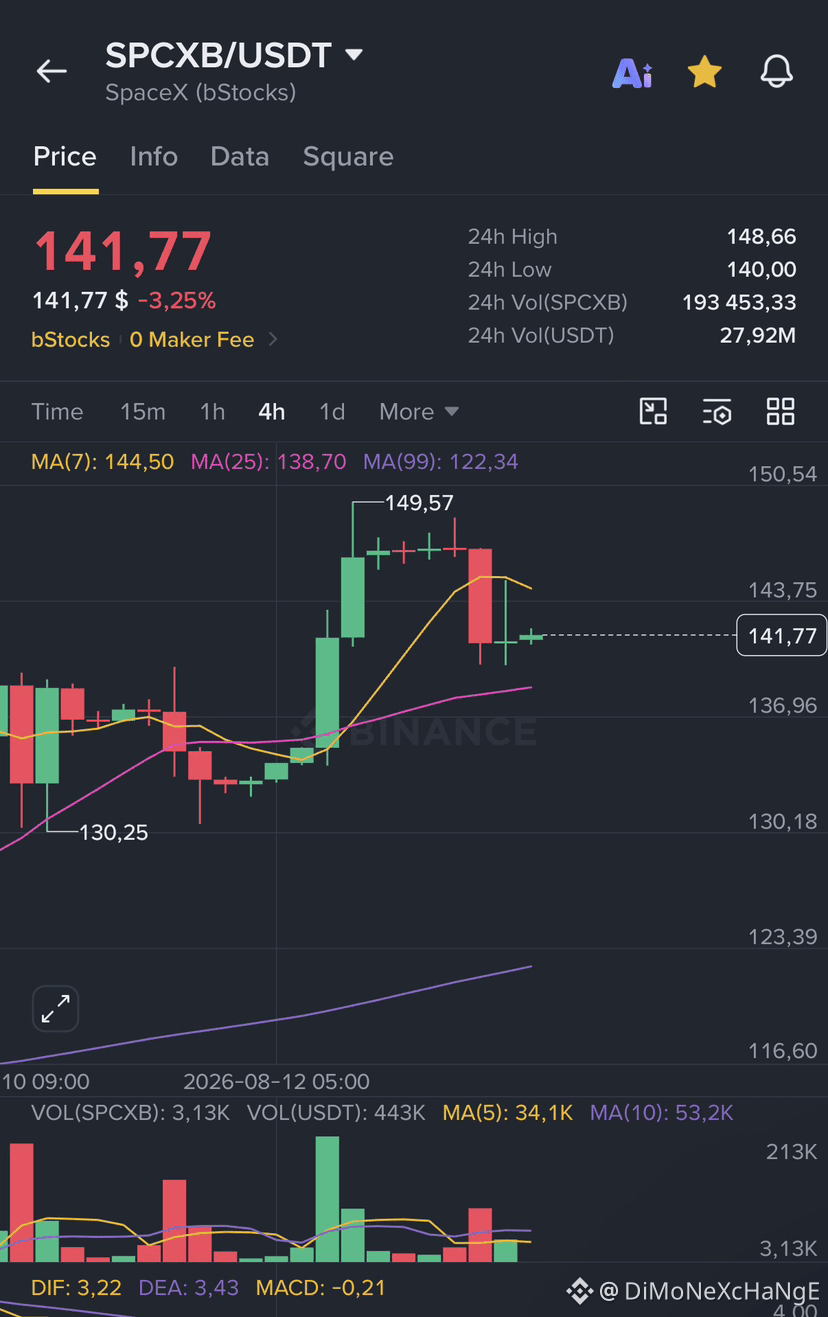Open the AI assistant icon
This screenshot has height=1317, width=828.
pyautogui.click(x=632, y=72)
